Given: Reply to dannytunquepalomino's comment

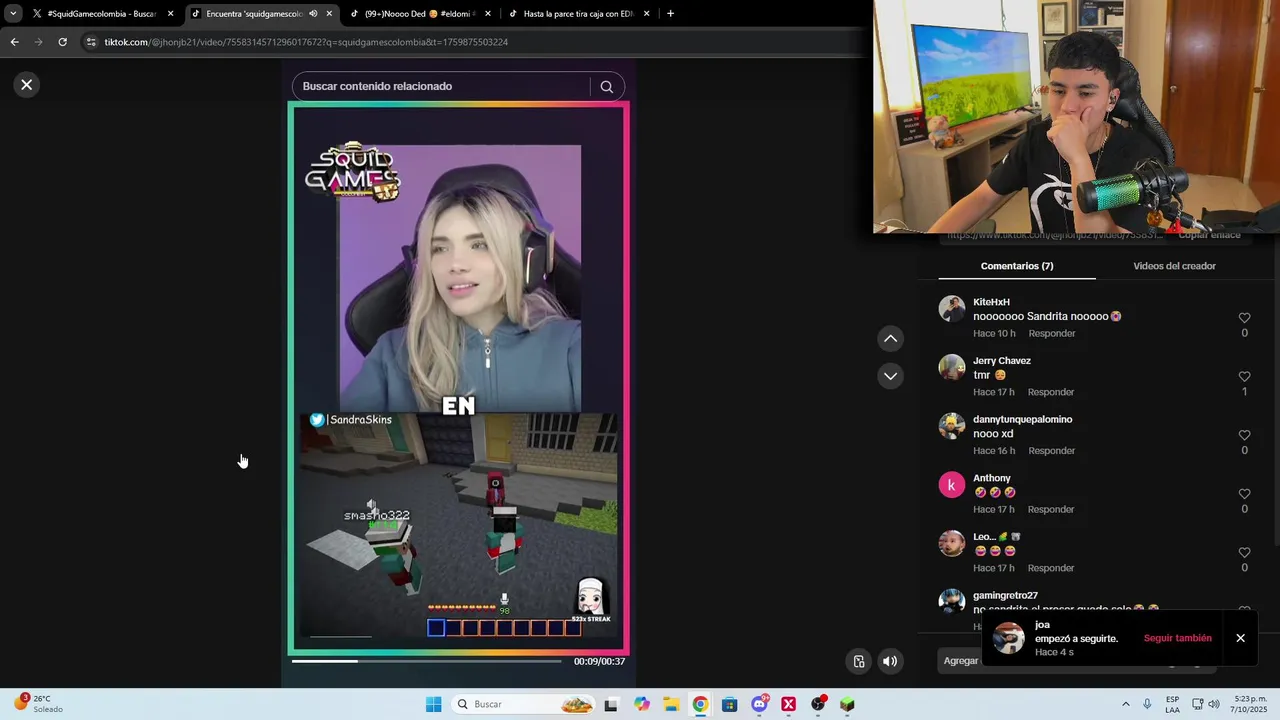Looking at the screenshot, I should tap(1052, 451).
